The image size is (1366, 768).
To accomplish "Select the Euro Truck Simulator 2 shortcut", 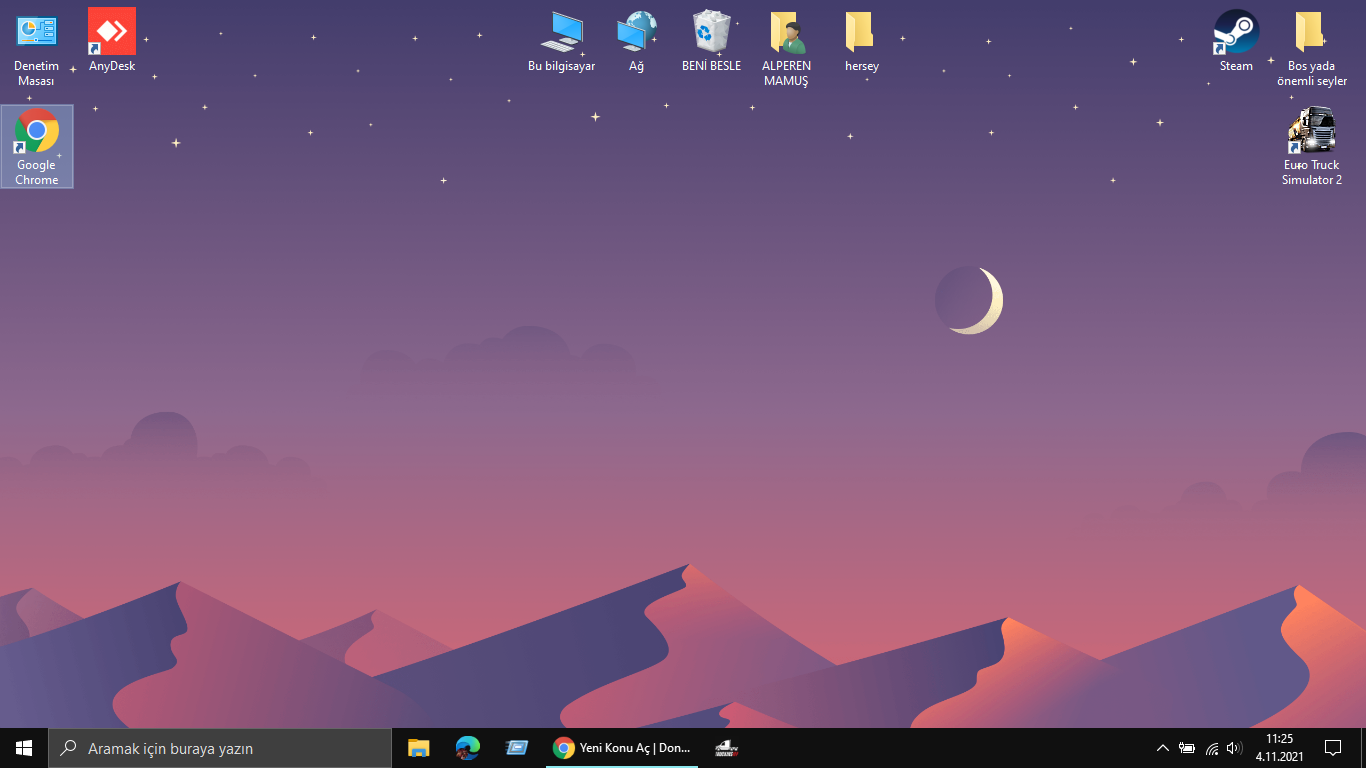I will [x=1311, y=146].
